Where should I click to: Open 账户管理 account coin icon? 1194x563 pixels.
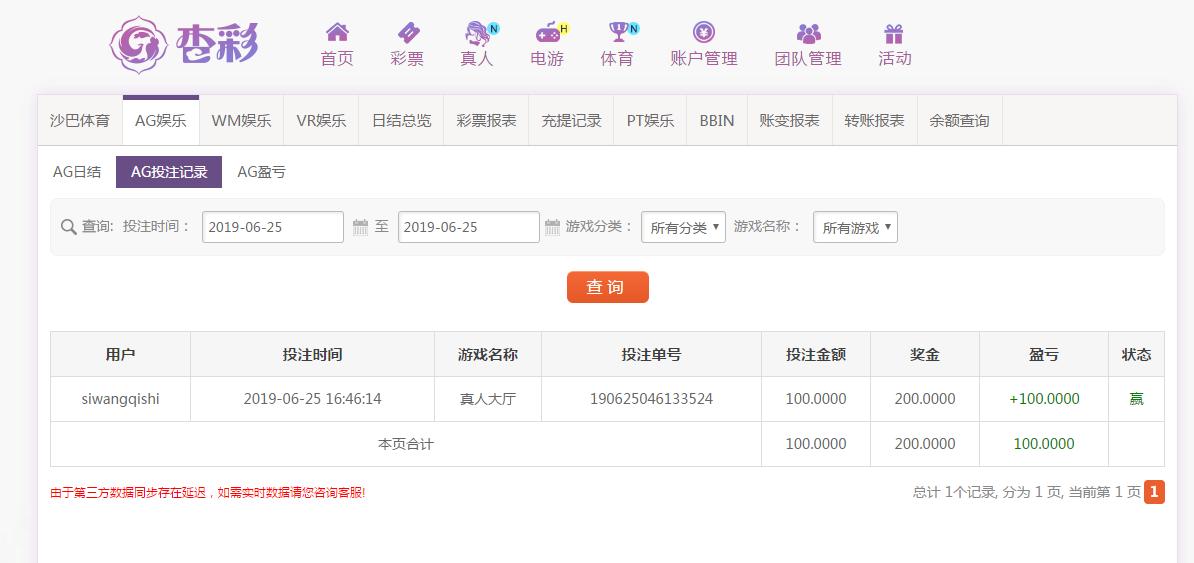(704, 34)
